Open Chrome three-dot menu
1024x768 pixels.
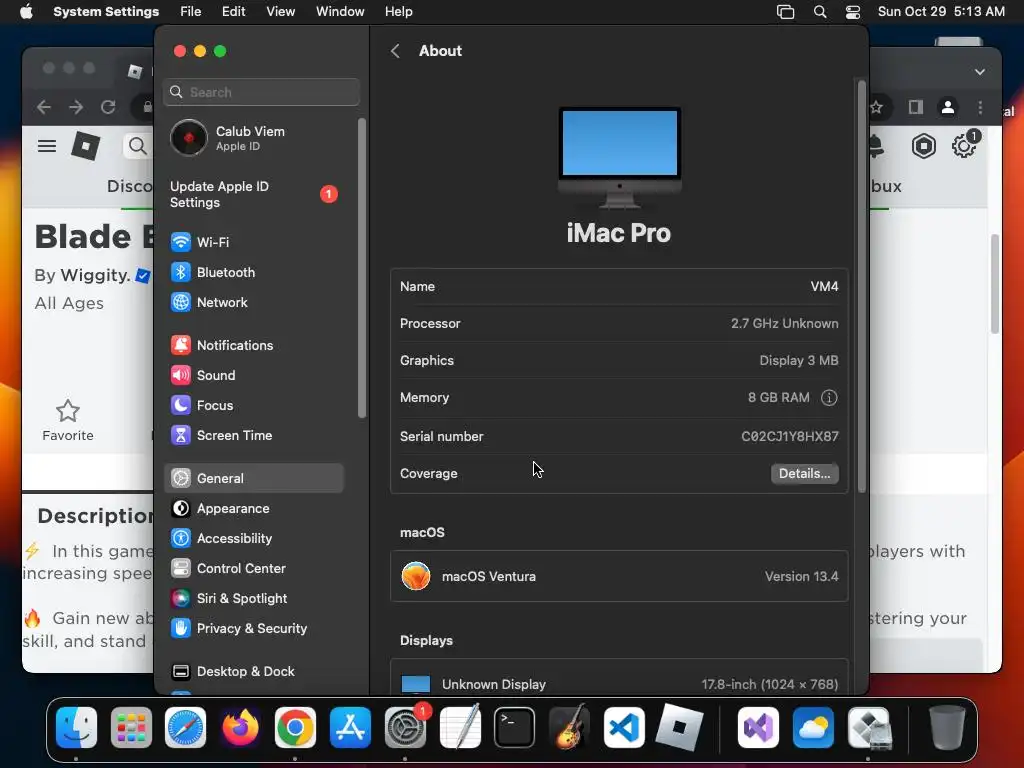pyautogui.click(x=980, y=107)
